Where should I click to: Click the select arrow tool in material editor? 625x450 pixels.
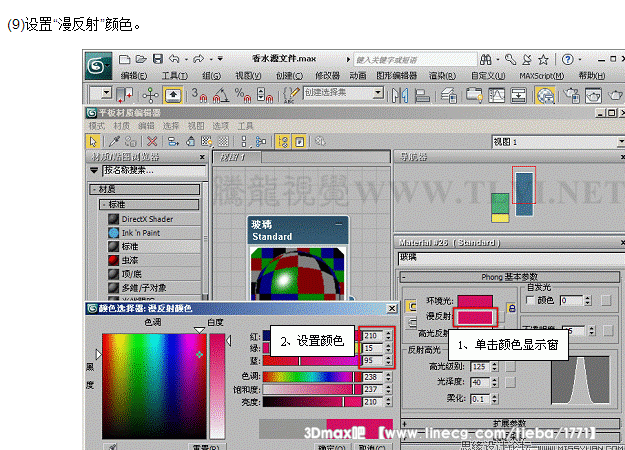pyautogui.click(x=93, y=141)
